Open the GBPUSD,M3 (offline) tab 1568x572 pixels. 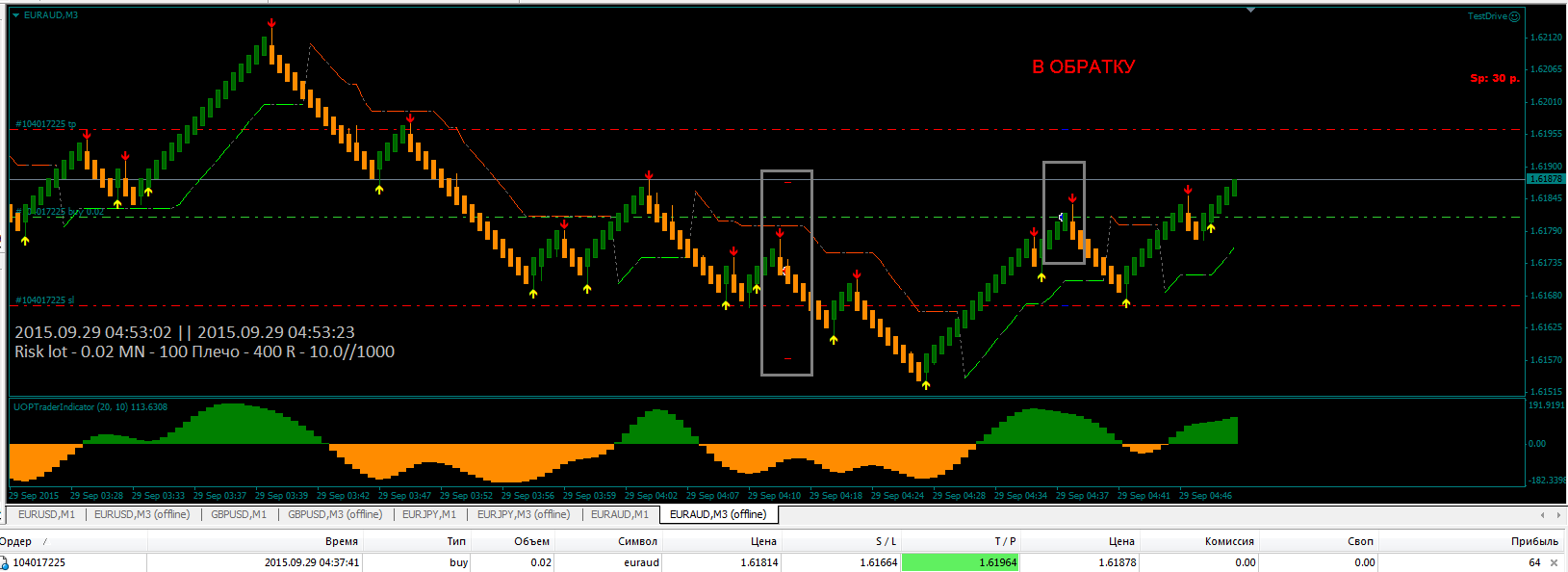(x=335, y=514)
